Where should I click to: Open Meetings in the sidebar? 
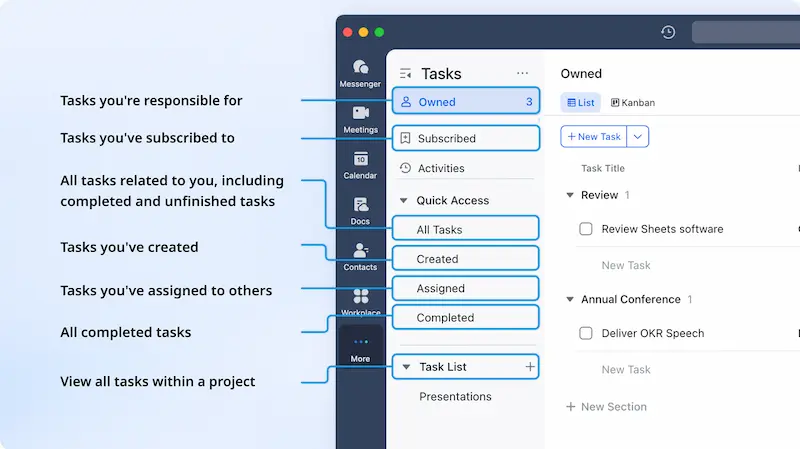click(360, 119)
